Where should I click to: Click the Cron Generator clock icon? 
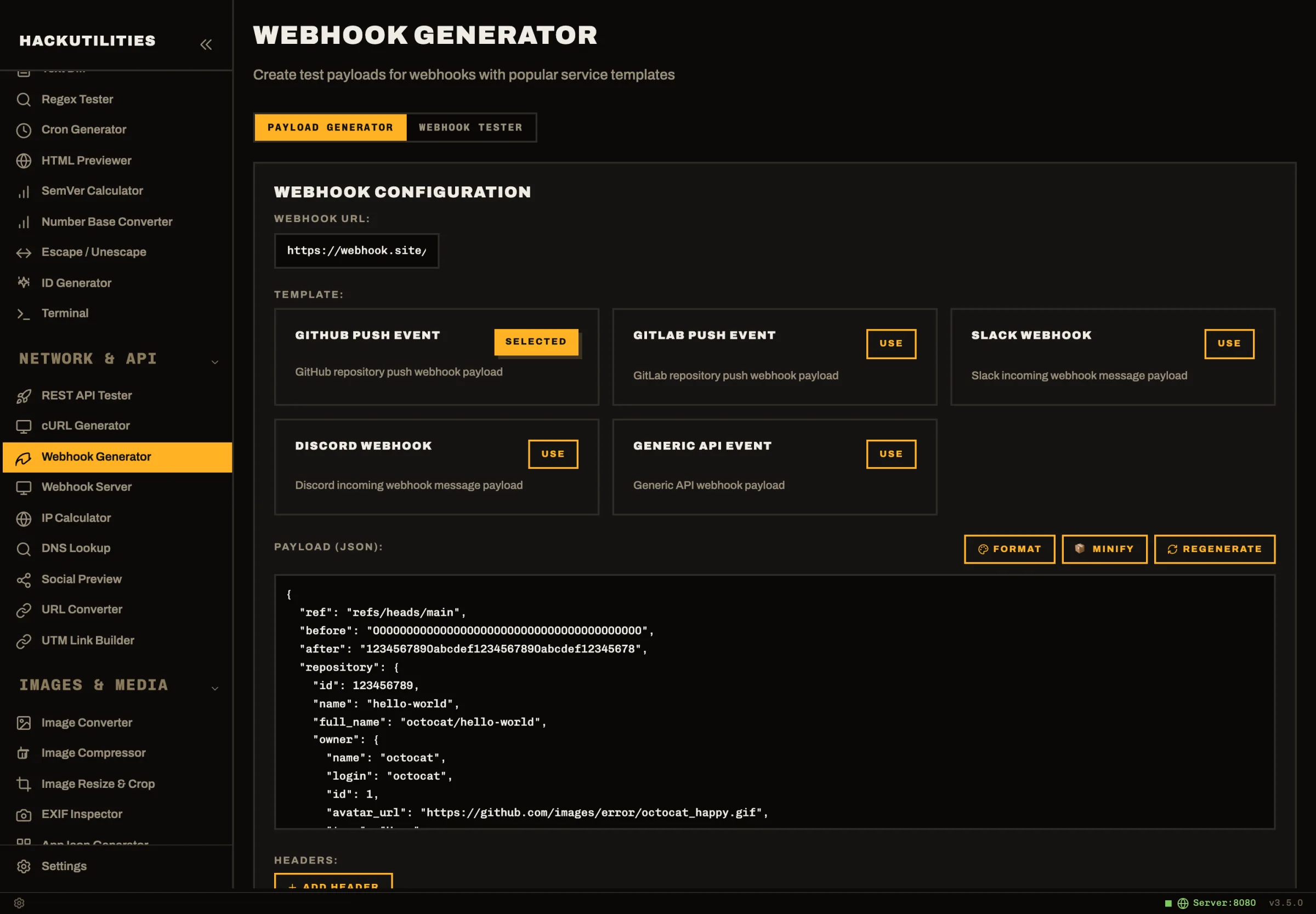[24, 130]
